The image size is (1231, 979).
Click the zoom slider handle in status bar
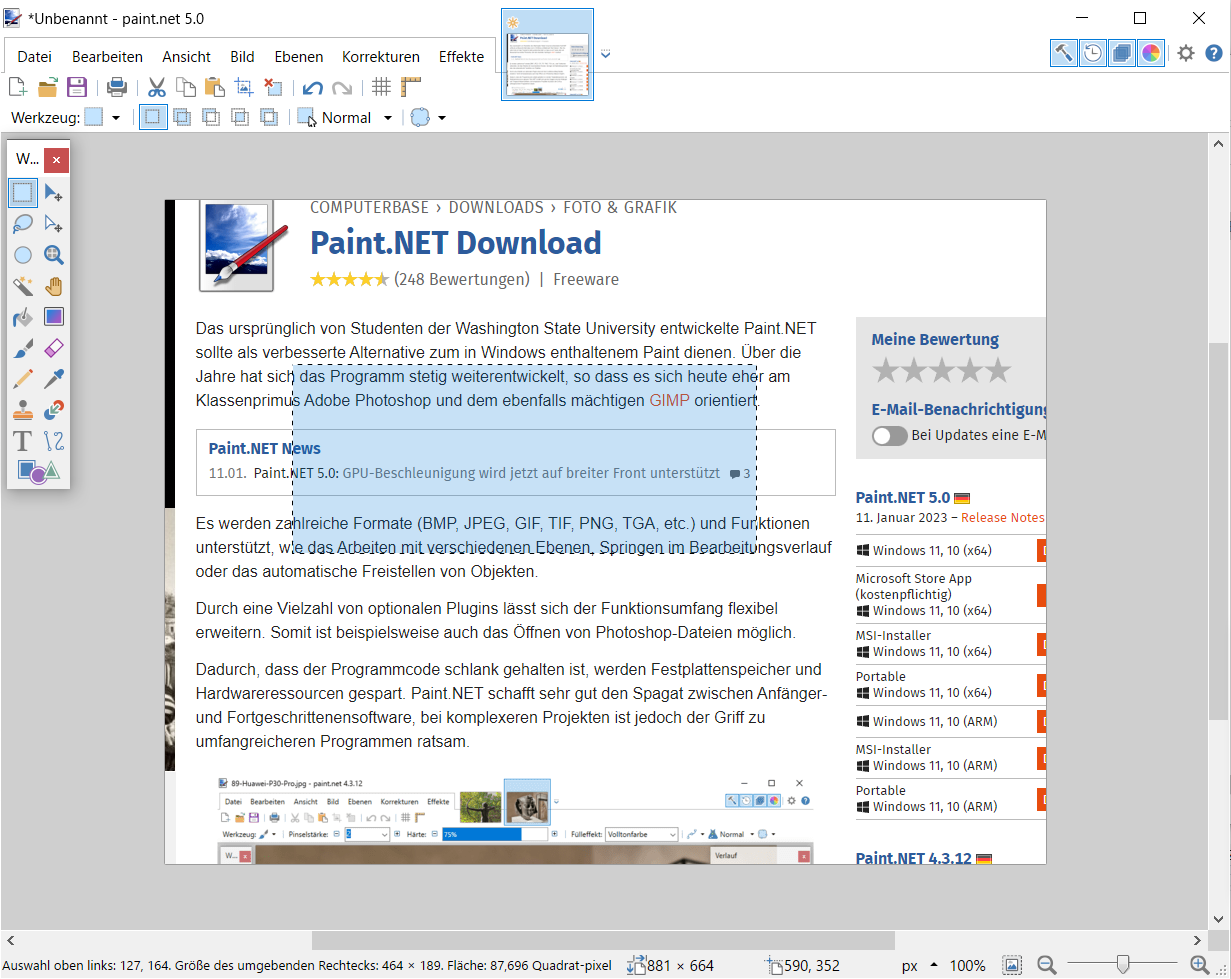coord(1123,965)
